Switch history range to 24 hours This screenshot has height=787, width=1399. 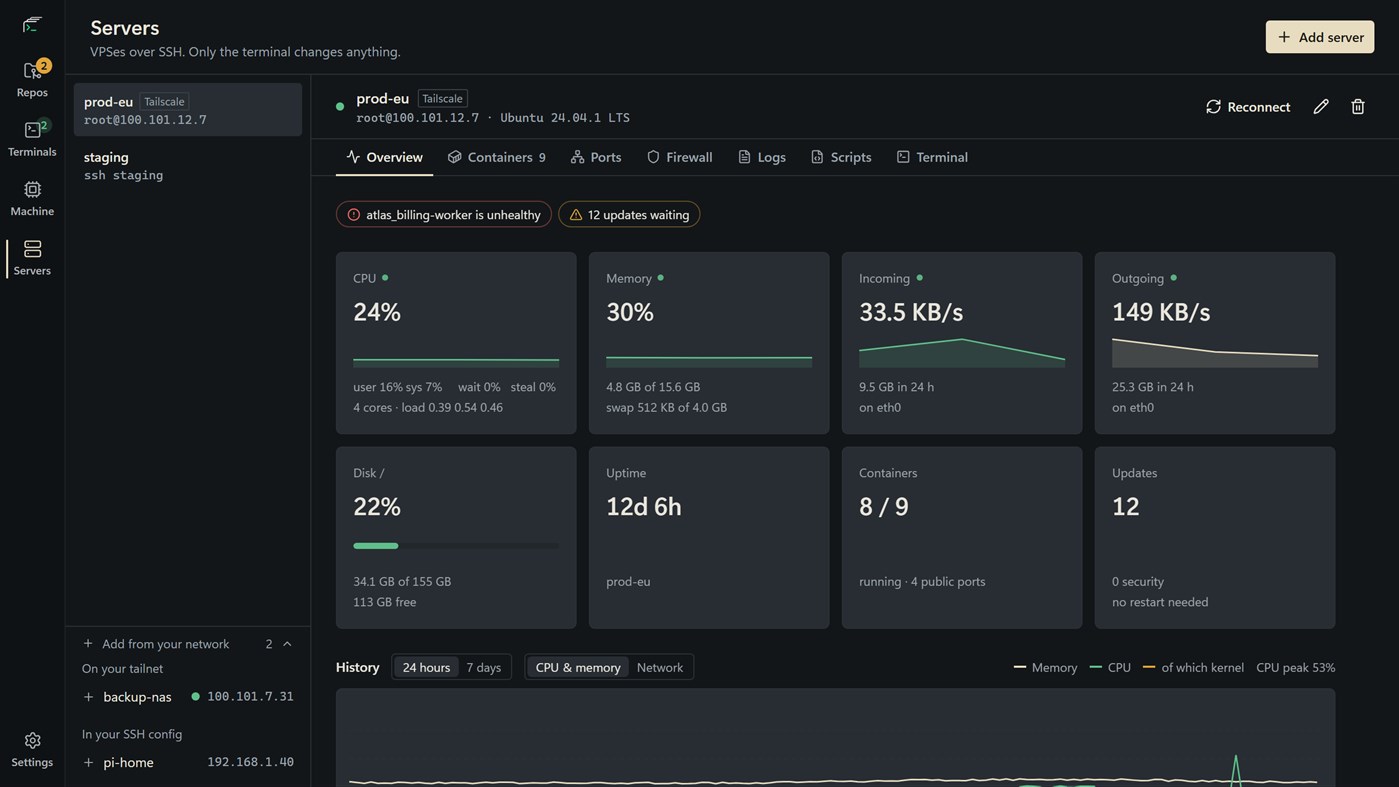click(426, 667)
